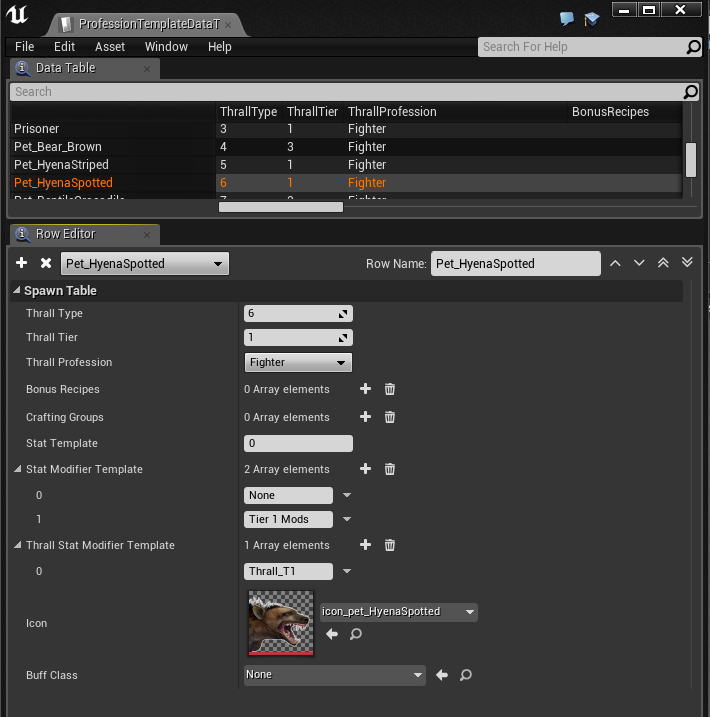Add element to Bonus Recipes array
This screenshot has width=710, height=717.
click(365, 389)
